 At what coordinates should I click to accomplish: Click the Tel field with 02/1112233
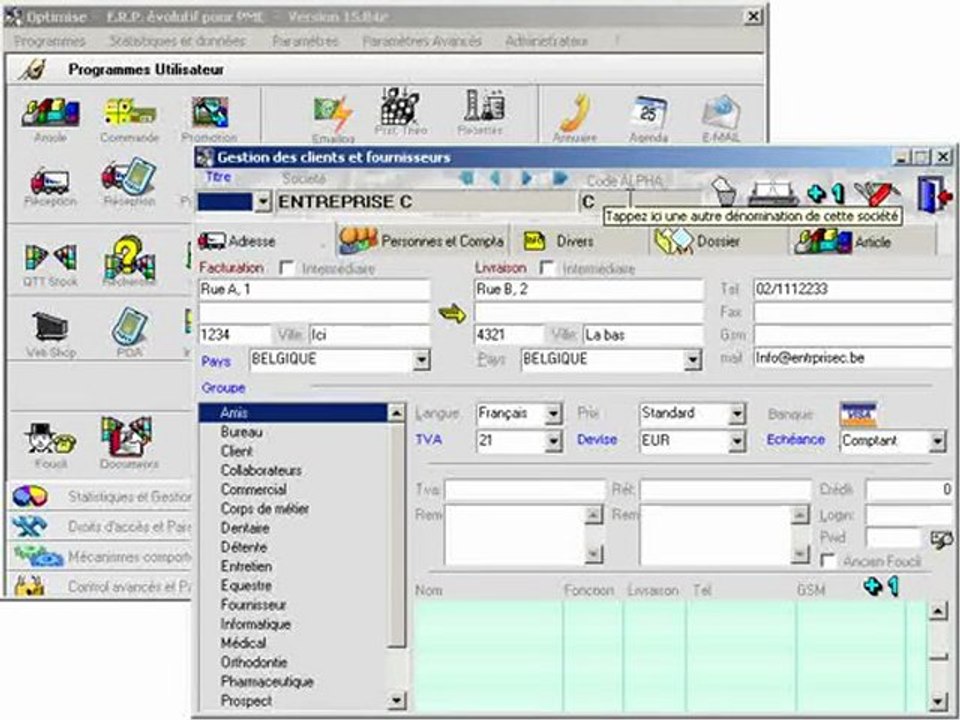(x=853, y=289)
